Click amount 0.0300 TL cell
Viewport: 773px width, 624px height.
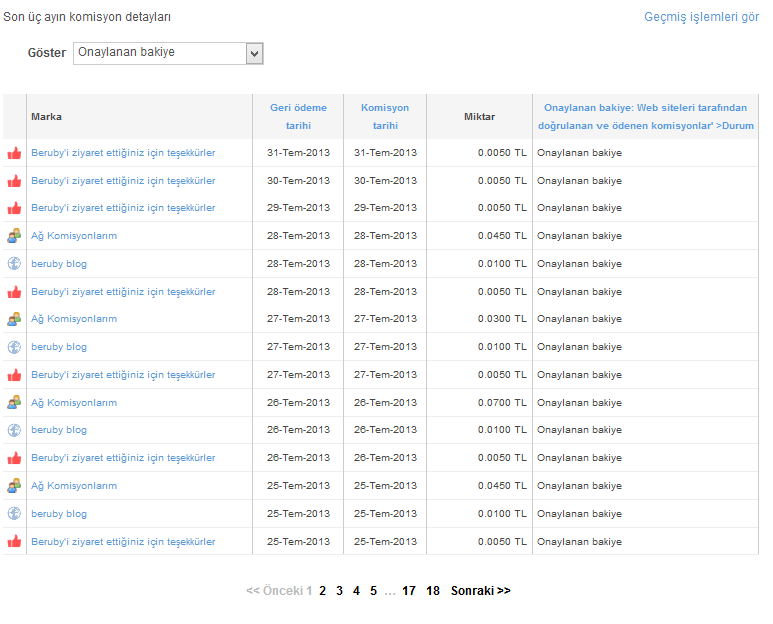click(502, 319)
